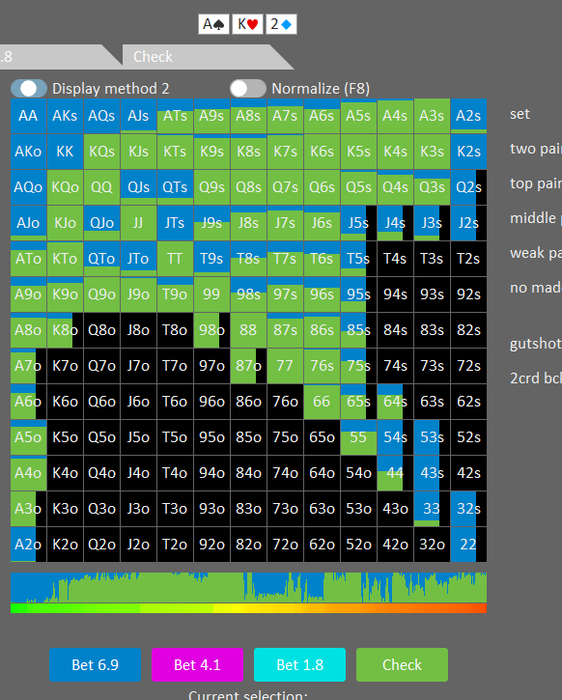Select the 72o hand cell
The image size is (562, 700).
tap(285, 544)
